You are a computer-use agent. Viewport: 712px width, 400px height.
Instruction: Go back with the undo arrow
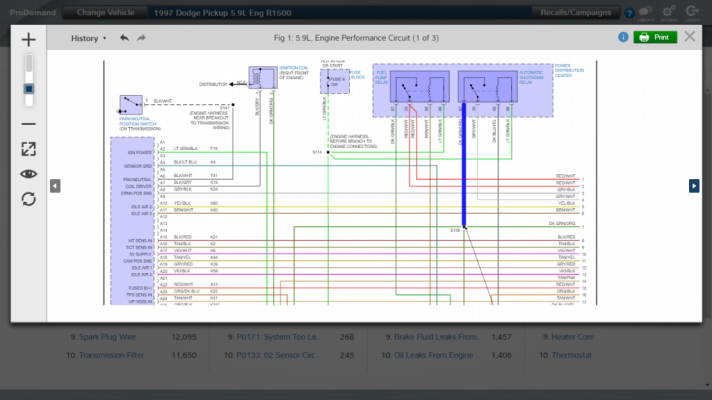coord(124,38)
